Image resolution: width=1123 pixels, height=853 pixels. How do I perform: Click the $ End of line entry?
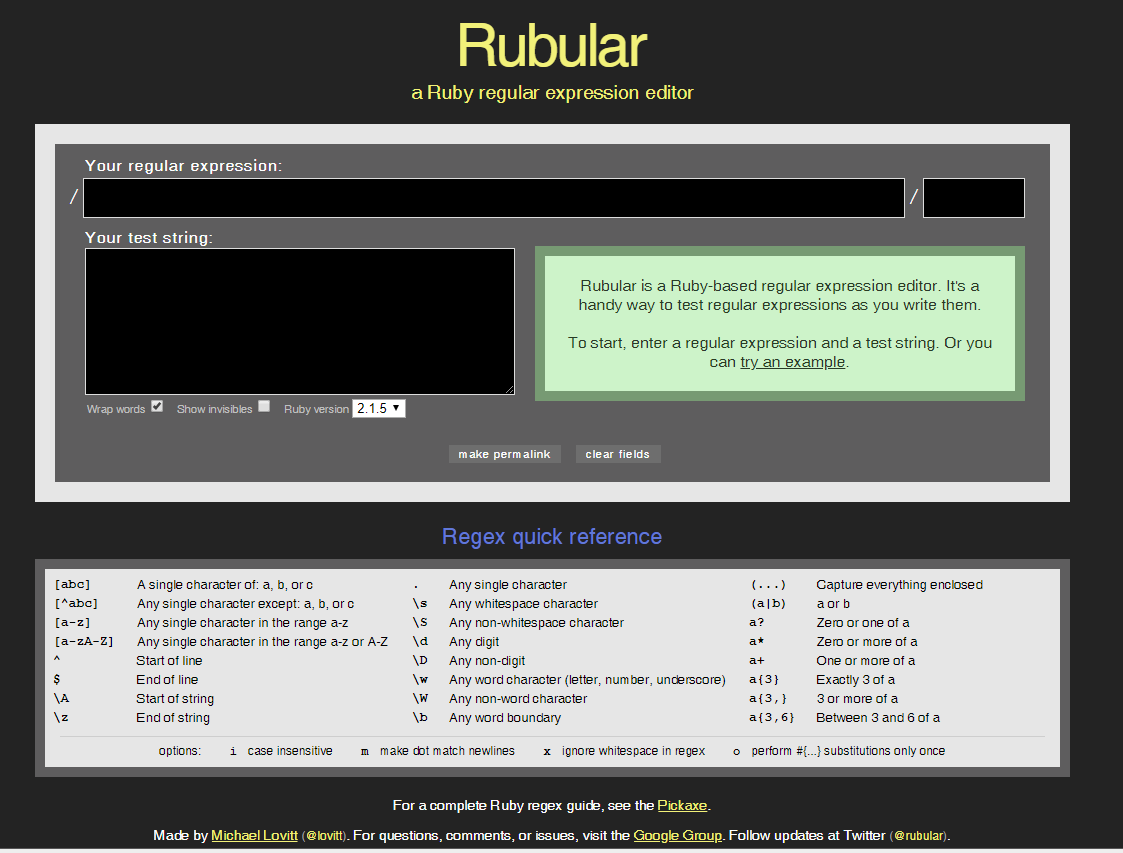point(126,680)
